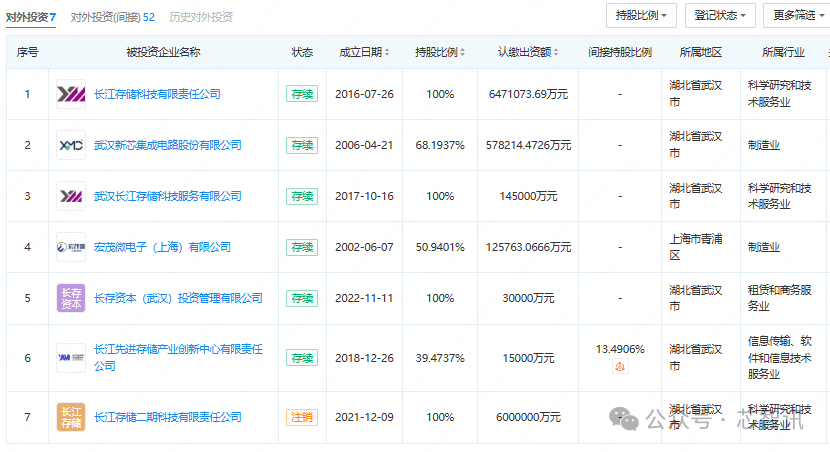The image size is (830, 452).
Task: Open the 登记状态 filter dropdown
Action: point(720,15)
